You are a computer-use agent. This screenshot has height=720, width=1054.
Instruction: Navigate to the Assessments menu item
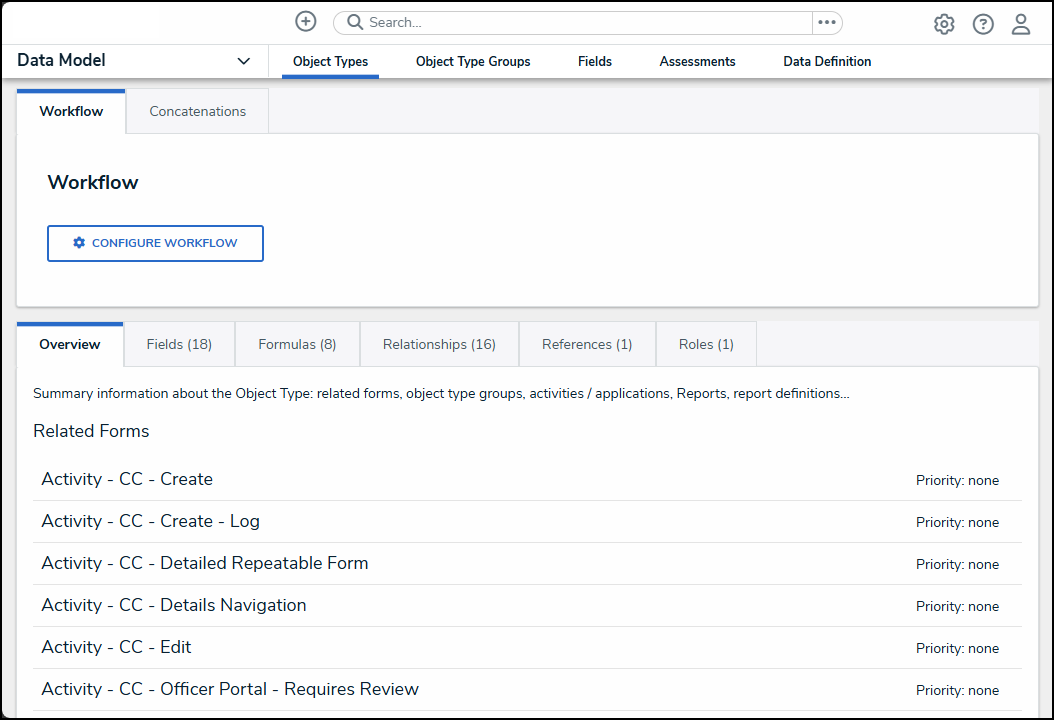(697, 61)
